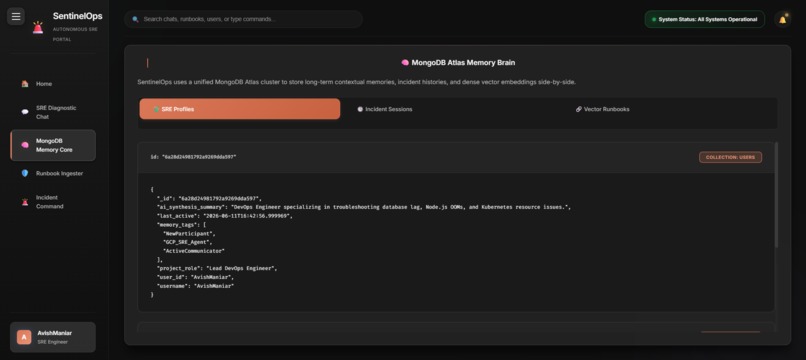The width and height of the screenshot is (806, 360).
Task: Click the "_id" JSON field line
Action: (209, 199)
